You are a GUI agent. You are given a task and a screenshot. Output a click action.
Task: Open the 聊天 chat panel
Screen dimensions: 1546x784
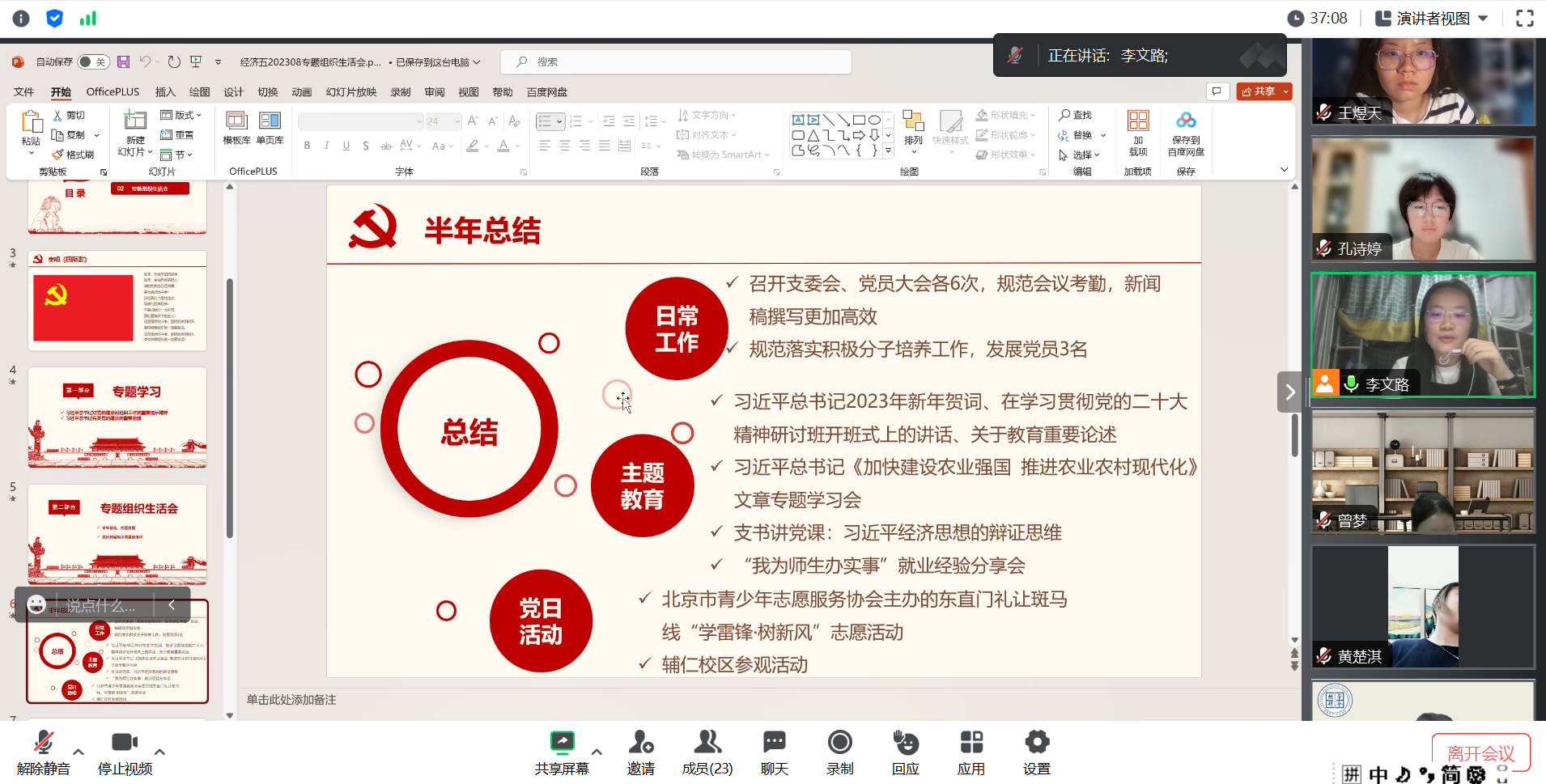tap(774, 742)
